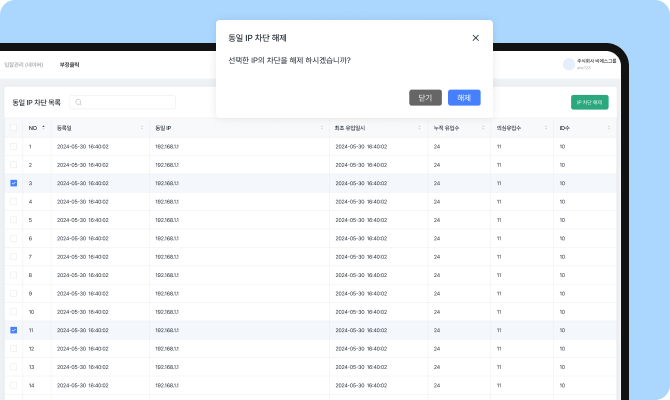Check the checkbox for row 7
The height and width of the screenshot is (400, 670).
[x=14, y=257]
